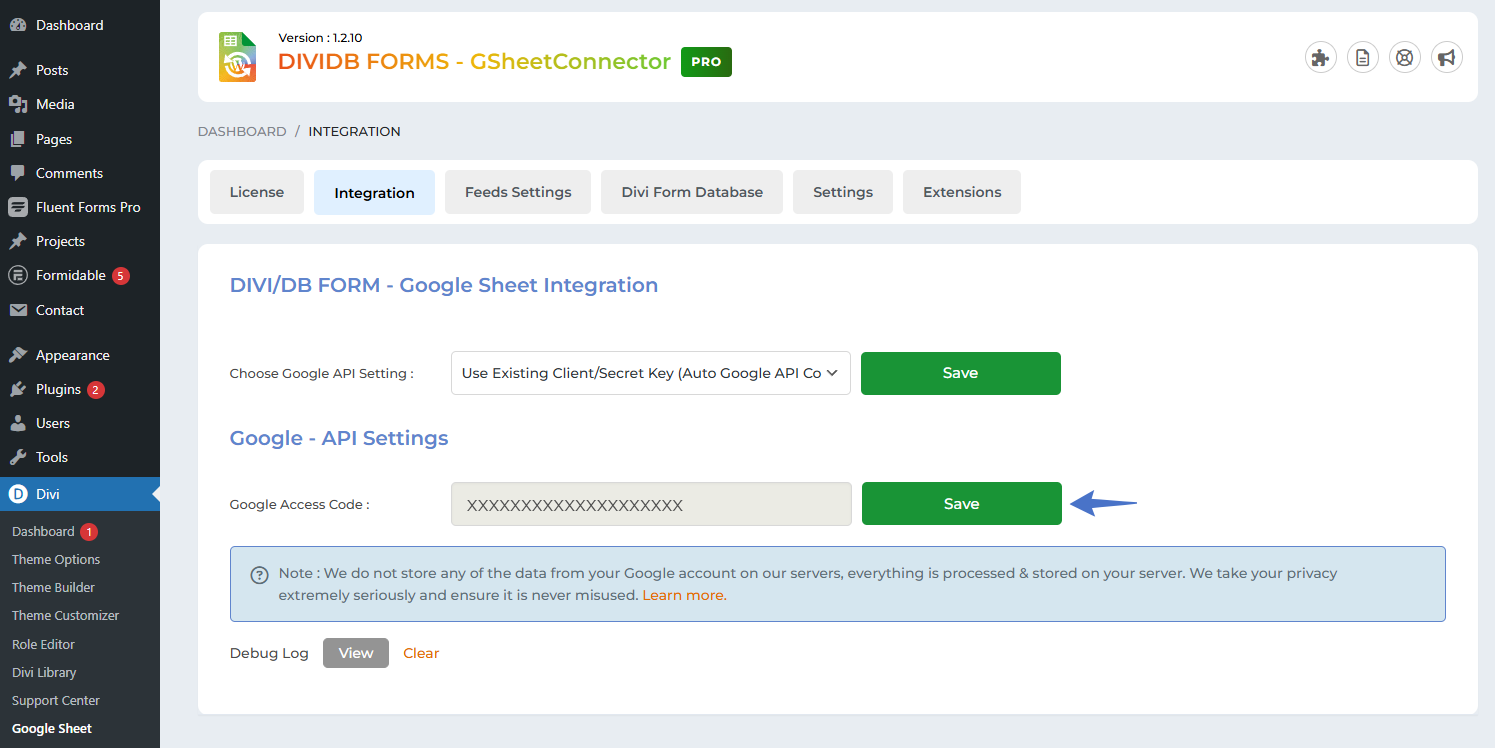Expand the Choose Google API Setting dropdown
The image size is (1495, 748).
650,373
